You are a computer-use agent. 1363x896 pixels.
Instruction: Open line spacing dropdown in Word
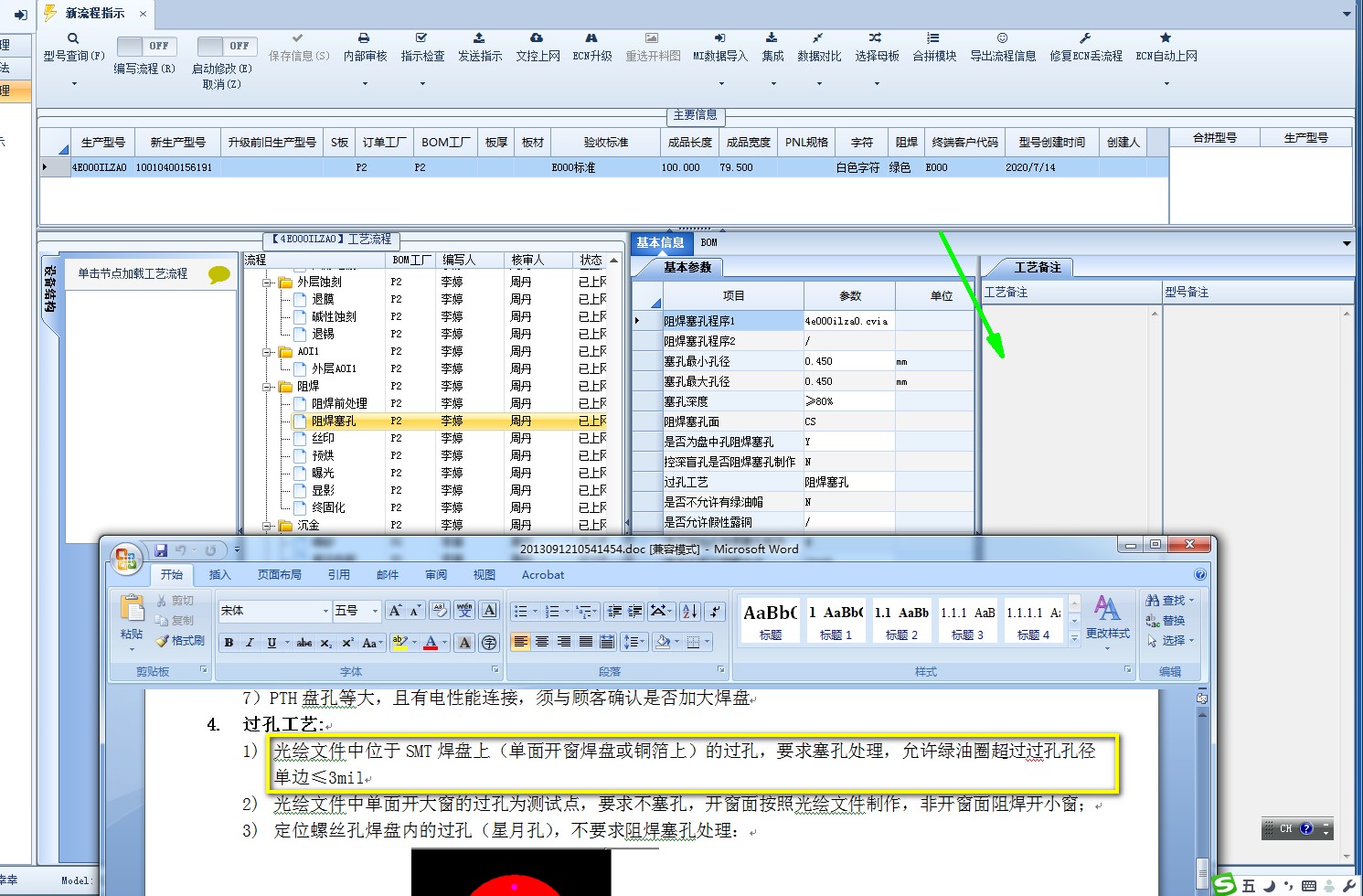(634, 642)
